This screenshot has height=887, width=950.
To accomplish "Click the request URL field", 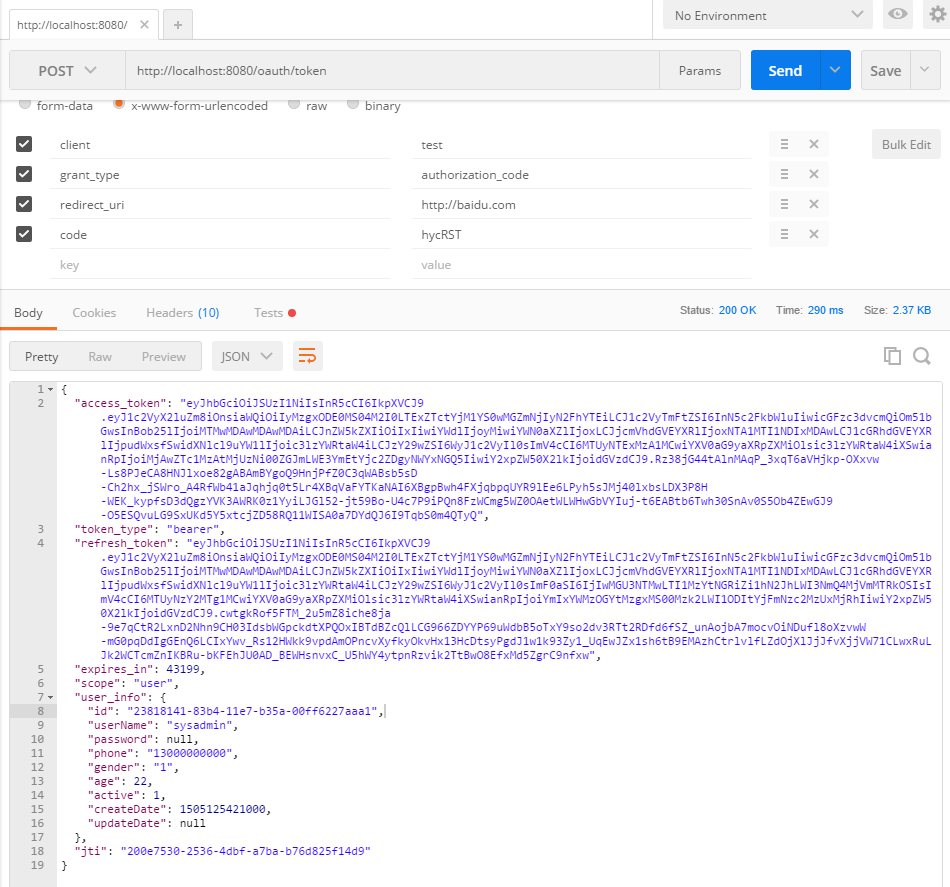I will click(392, 70).
